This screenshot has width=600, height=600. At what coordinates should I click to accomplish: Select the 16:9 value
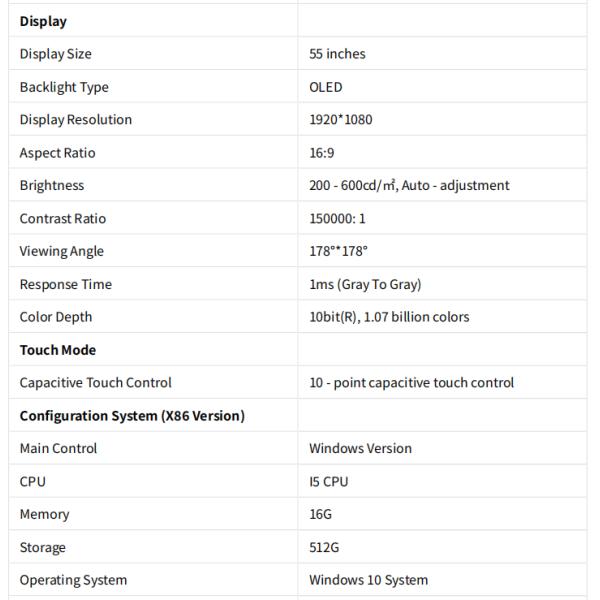(x=322, y=153)
